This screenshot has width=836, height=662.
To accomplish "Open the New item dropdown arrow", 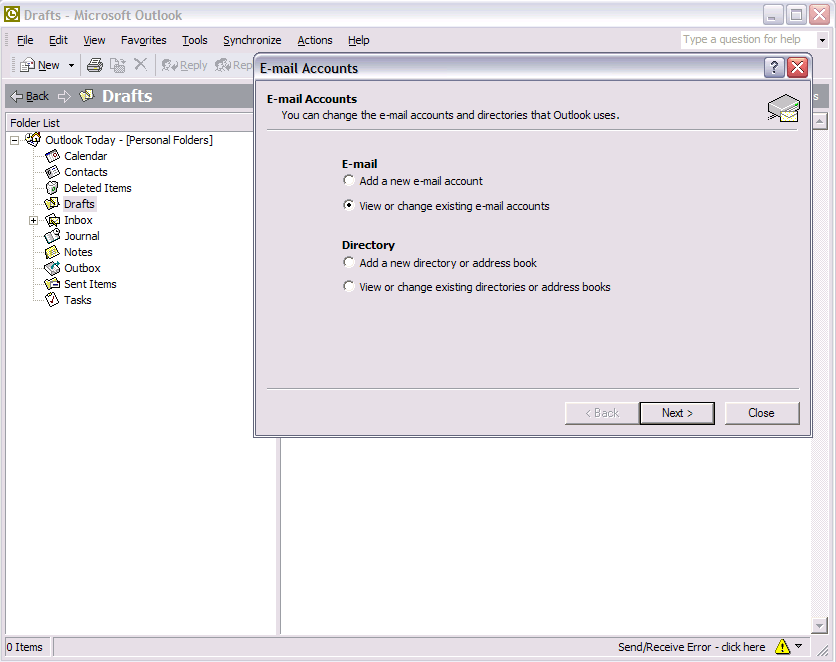I will click(71, 66).
